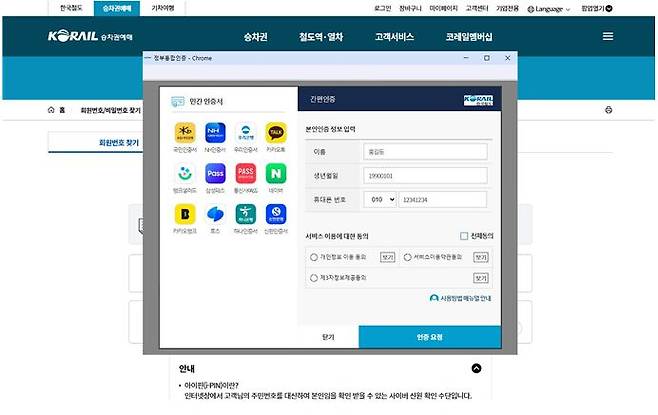Click the 홈 breadcrumb link
The image size is (658, 415).
pyautogui.click(x=62, y=110)
